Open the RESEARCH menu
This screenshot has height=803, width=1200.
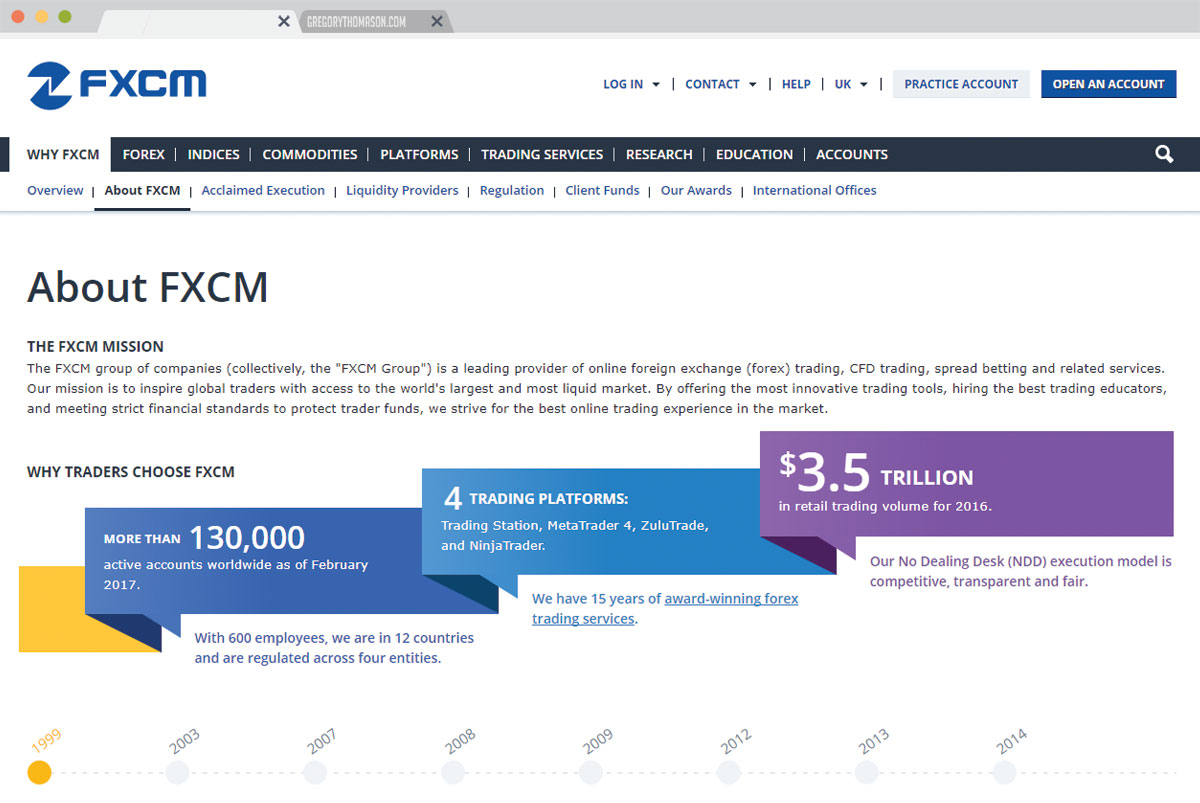coord(659,154)
